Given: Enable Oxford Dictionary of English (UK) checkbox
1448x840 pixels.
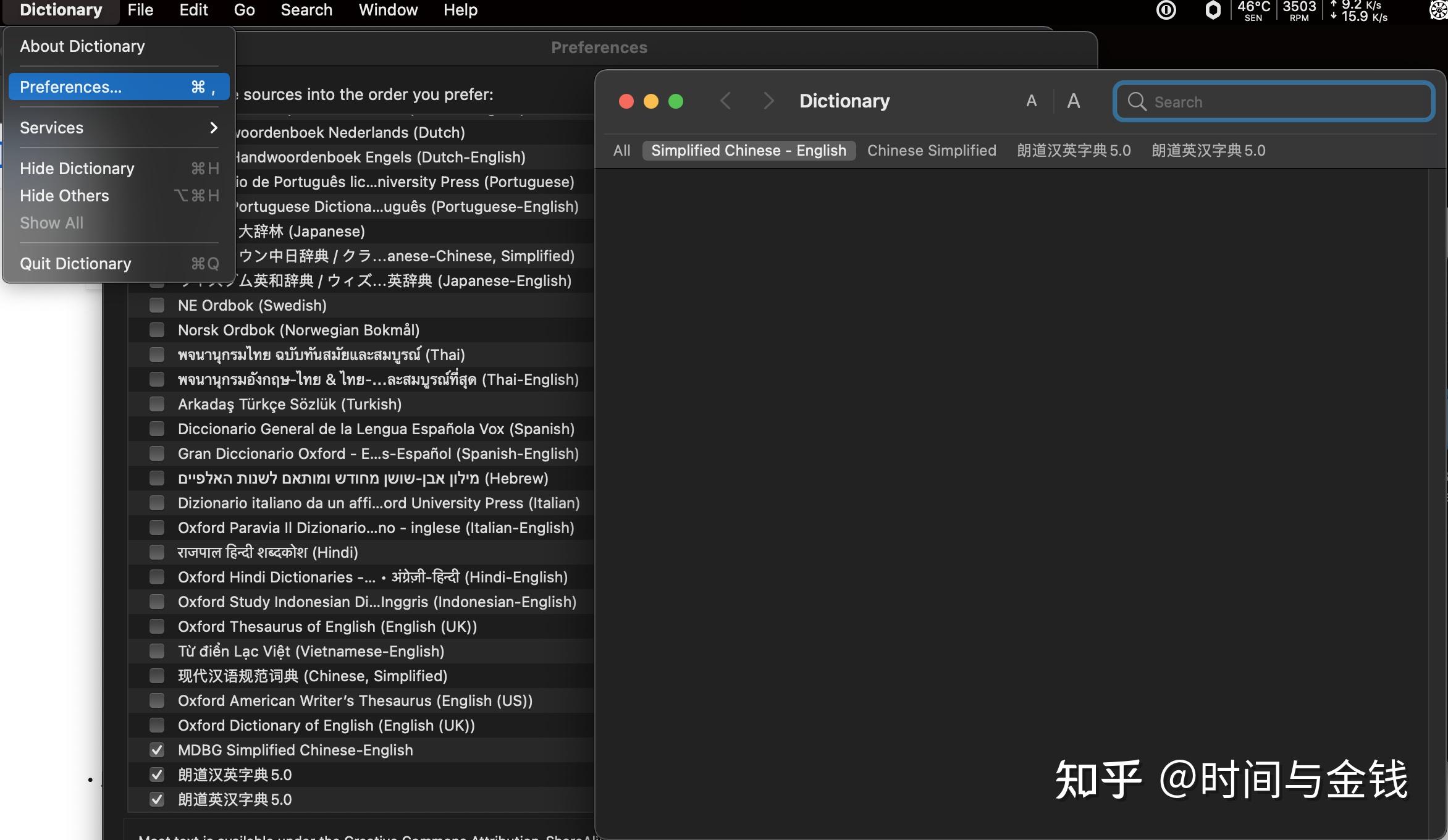Looking at the screenshot, I should (x=157, y=725).
